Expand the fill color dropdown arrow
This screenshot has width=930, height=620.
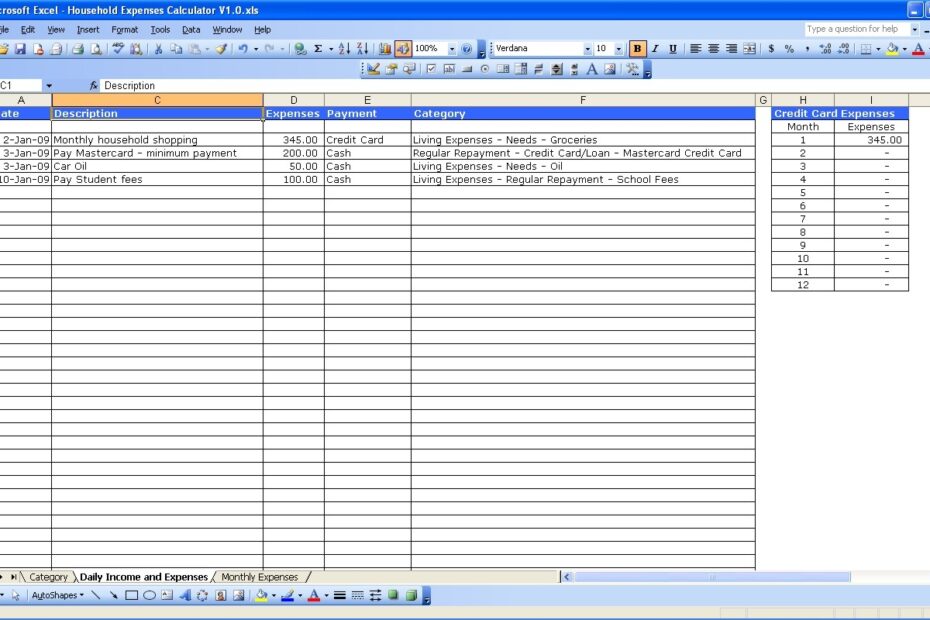(904, 47)
